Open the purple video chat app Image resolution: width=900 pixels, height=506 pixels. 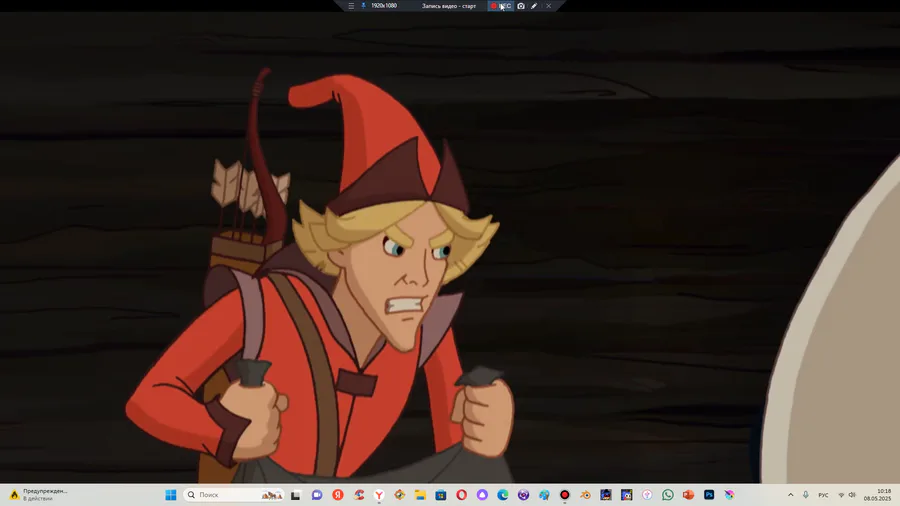pyautogui.click(x=317, y=495)
